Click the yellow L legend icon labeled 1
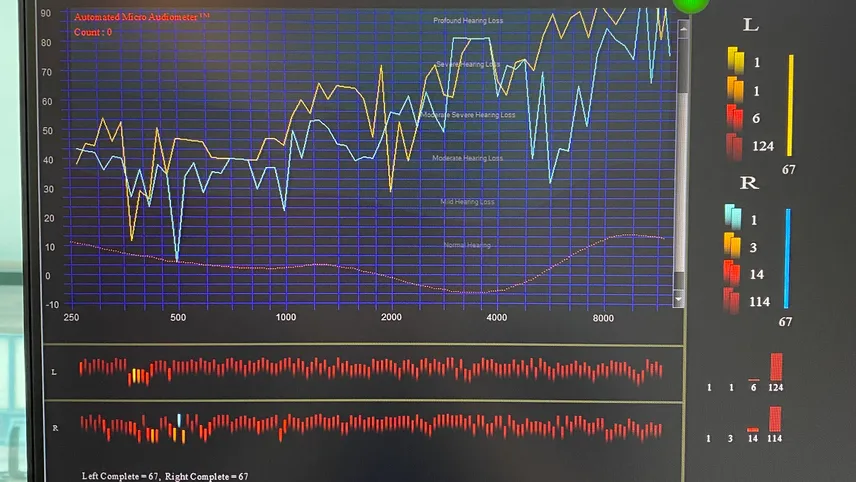The height and width of the screenshot is (482, 856). 735,60
